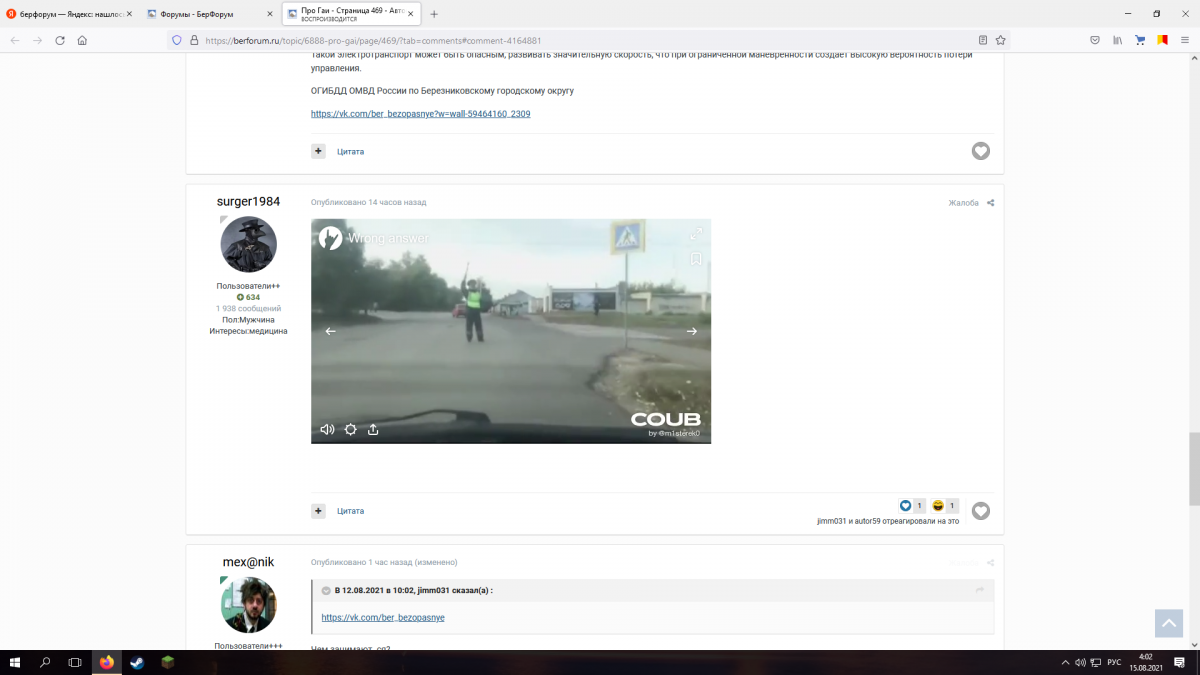Open Coub video quality settings gear
This screenshot has height=675, width=1200.
pyautogui.click(x=350, y=430)
